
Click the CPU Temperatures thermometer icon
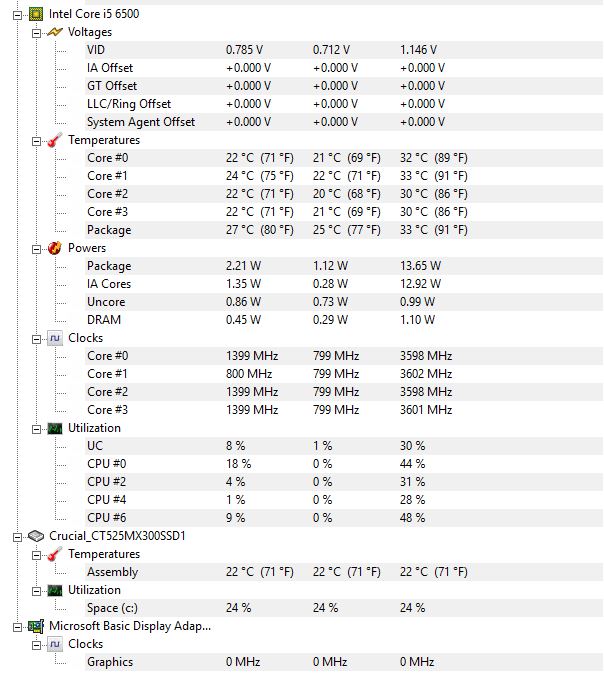pyautogui.click(x=55, y=140)
